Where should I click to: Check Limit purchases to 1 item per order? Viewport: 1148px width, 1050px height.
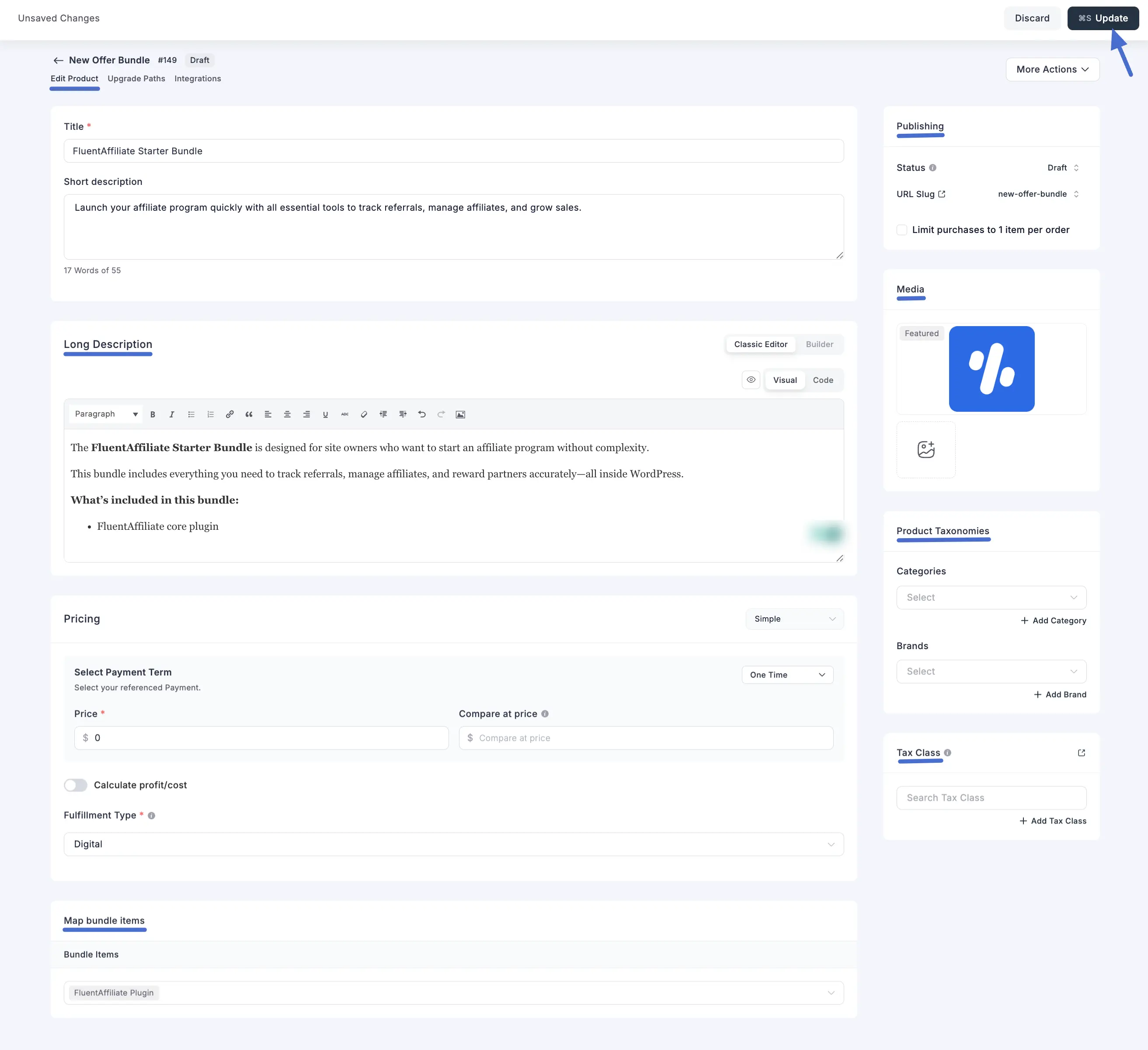point(901,229)
